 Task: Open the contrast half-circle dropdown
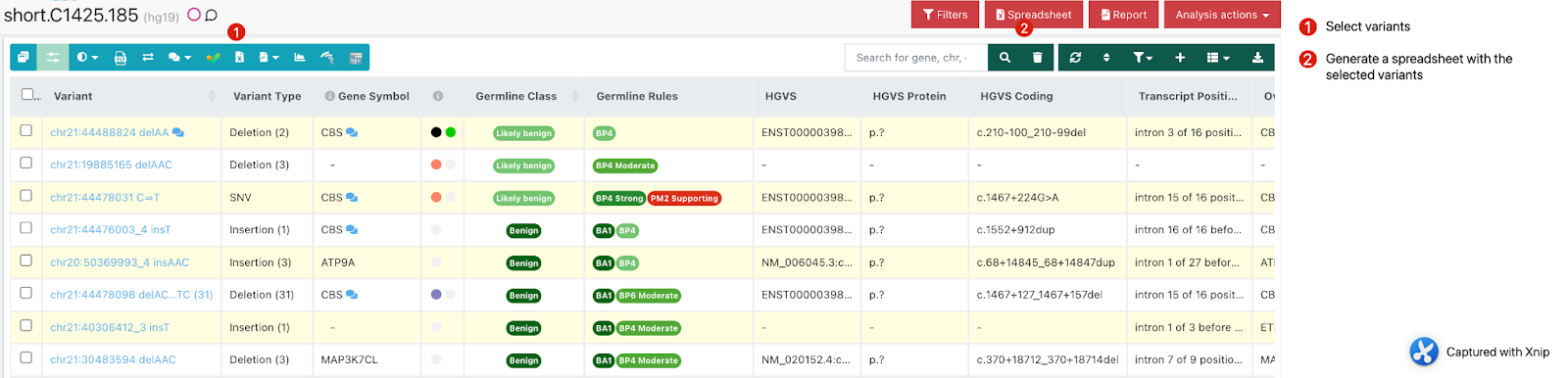click(x=87, y=58)
